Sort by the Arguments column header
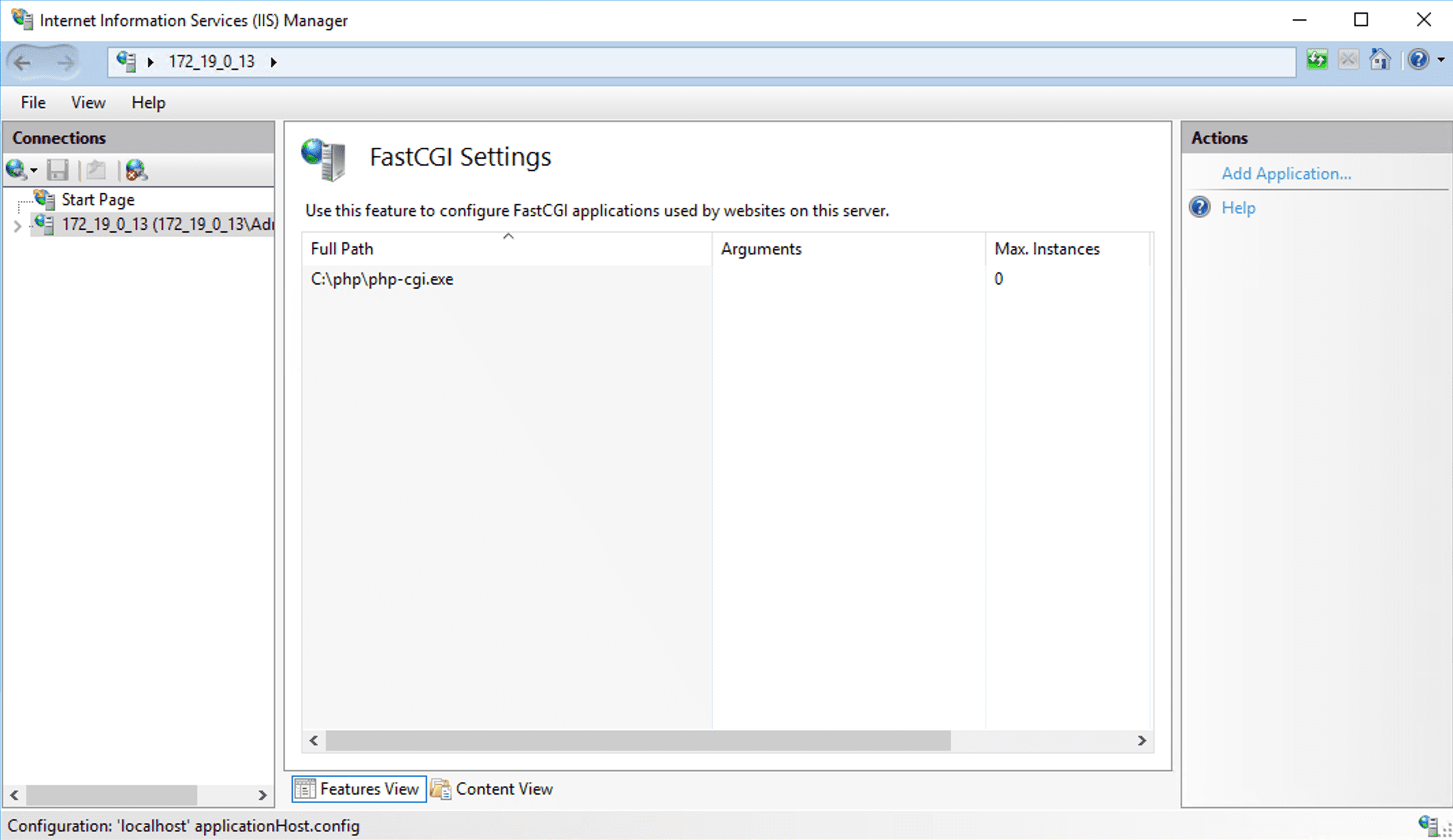 point(849,249)
